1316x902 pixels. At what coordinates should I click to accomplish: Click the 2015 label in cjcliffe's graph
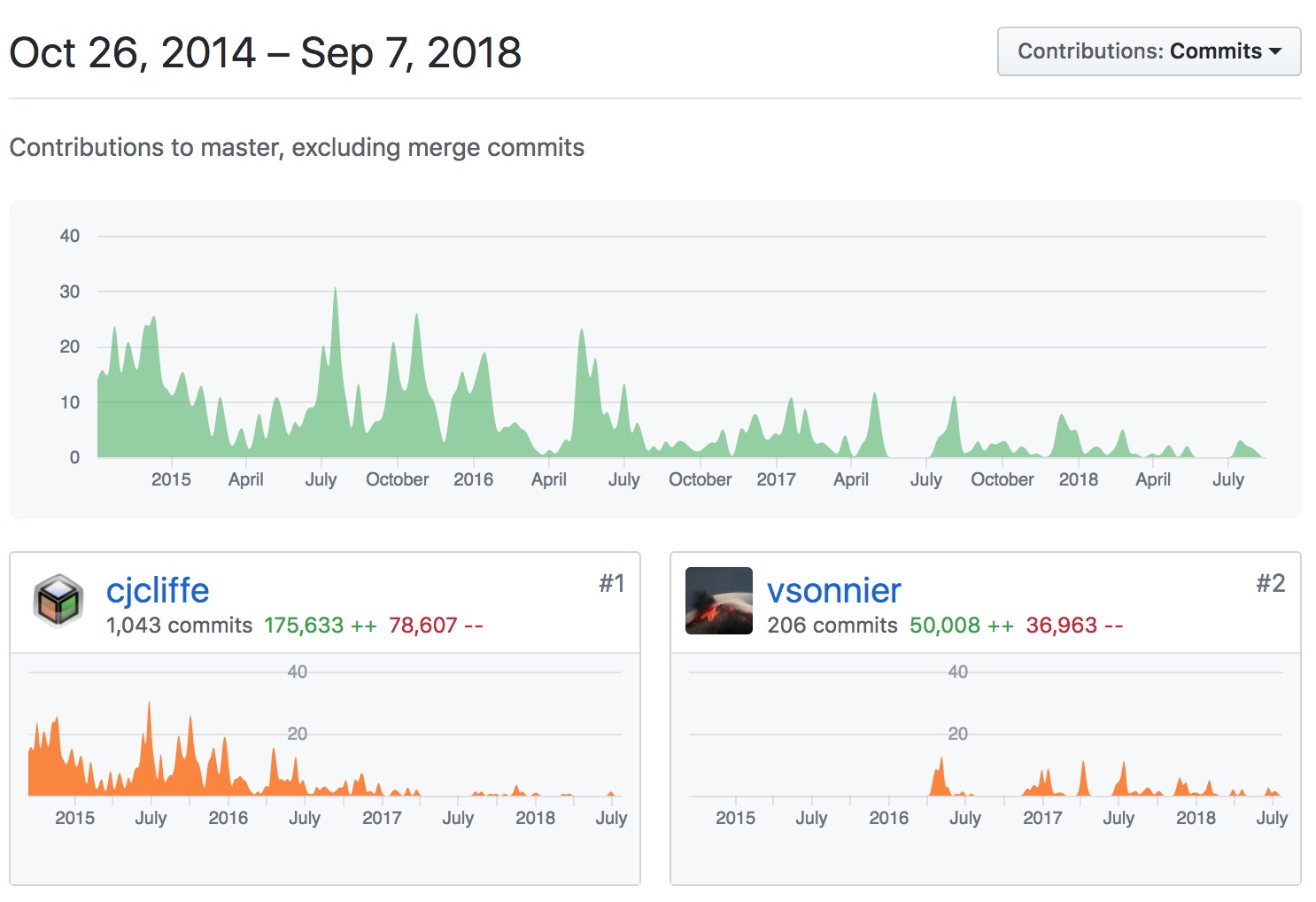point(74,818)
